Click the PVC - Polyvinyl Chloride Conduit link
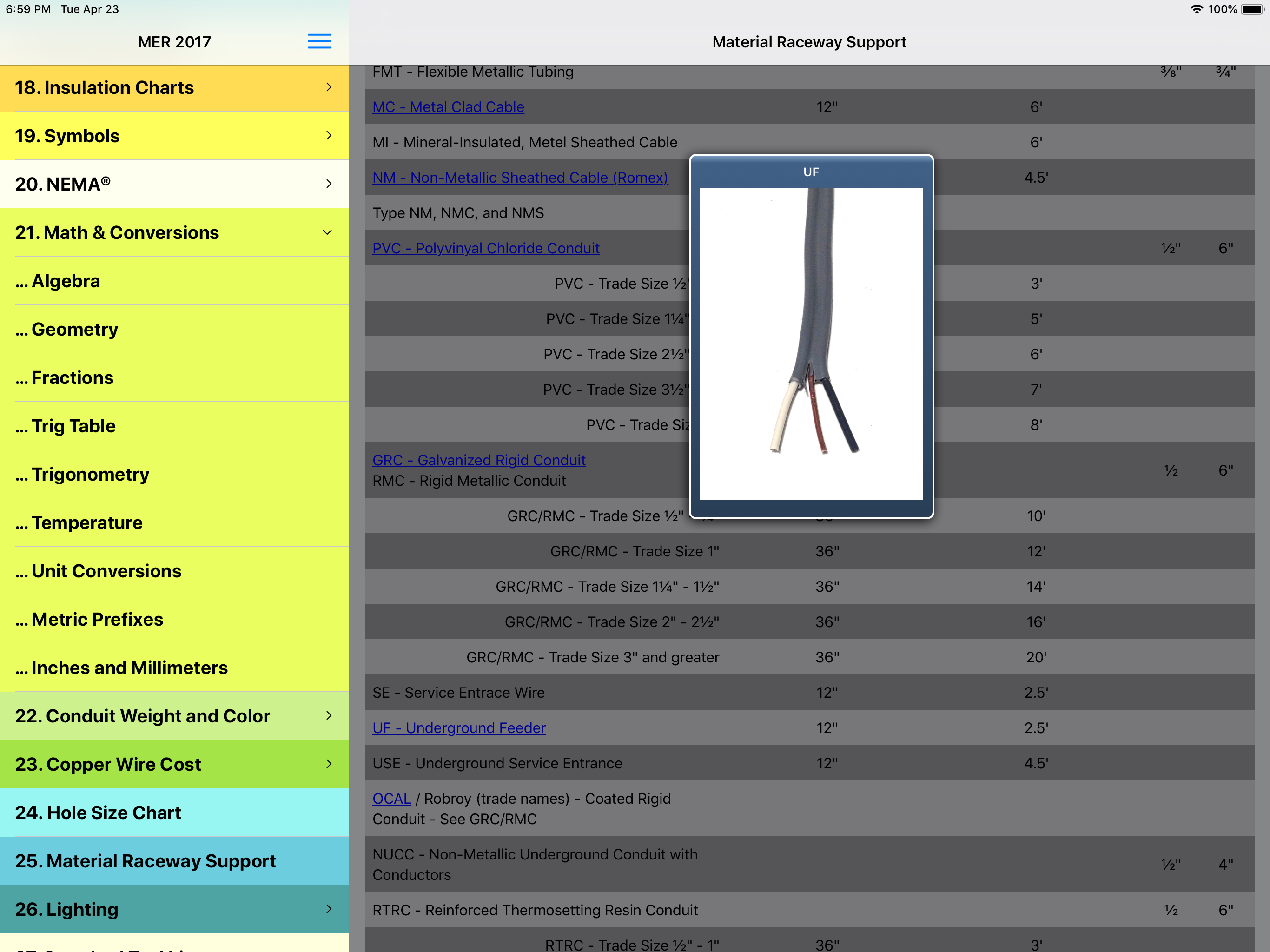The width and height of the screenshot is (1270, 952). (x=486, y=248)
